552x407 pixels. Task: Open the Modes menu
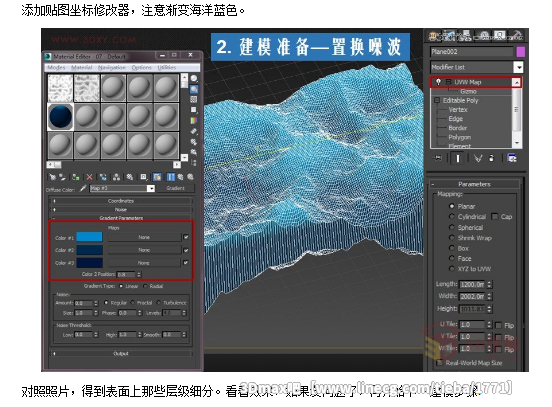(56, 67)
